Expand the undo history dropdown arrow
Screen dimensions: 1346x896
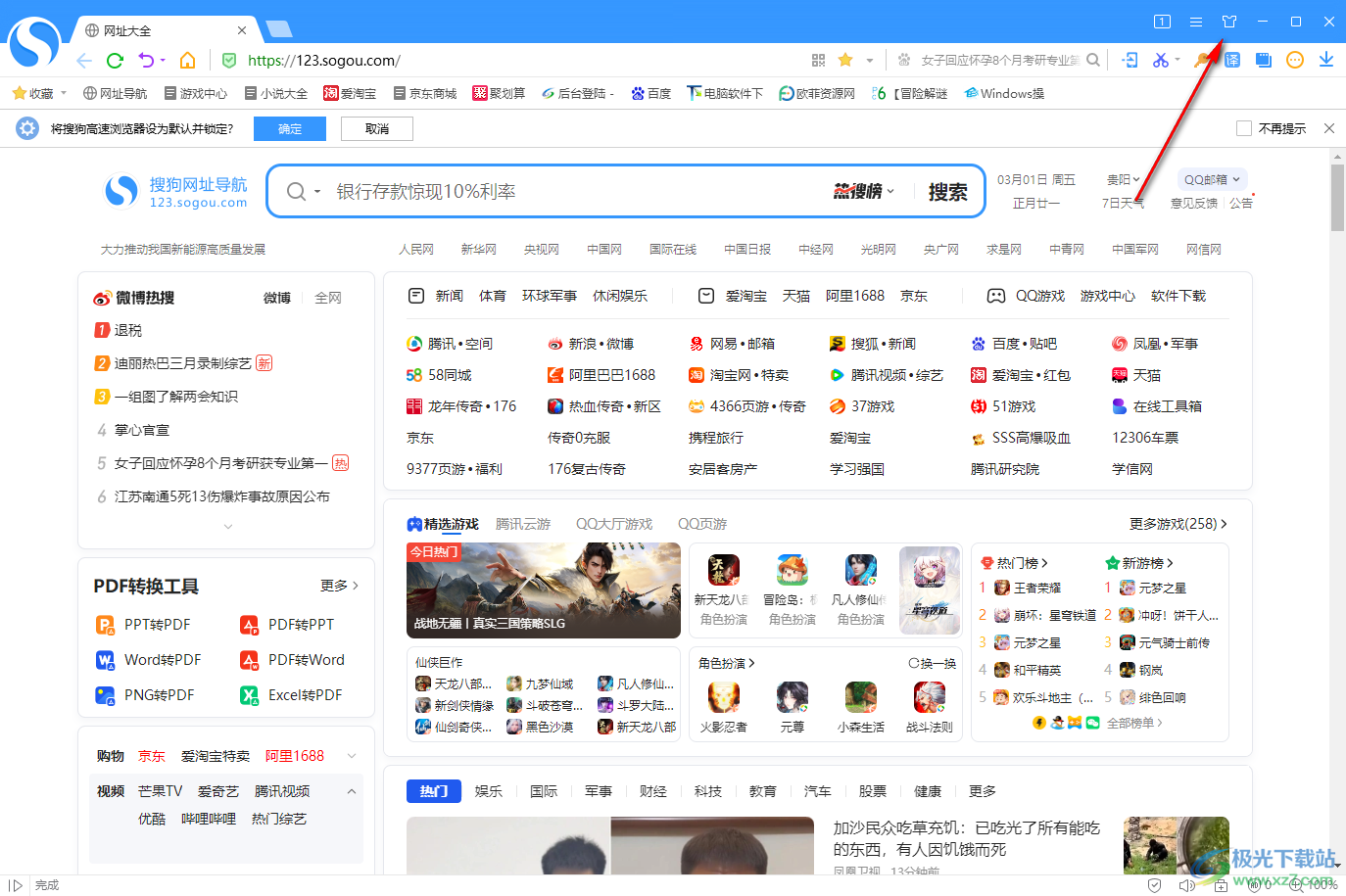163,61
